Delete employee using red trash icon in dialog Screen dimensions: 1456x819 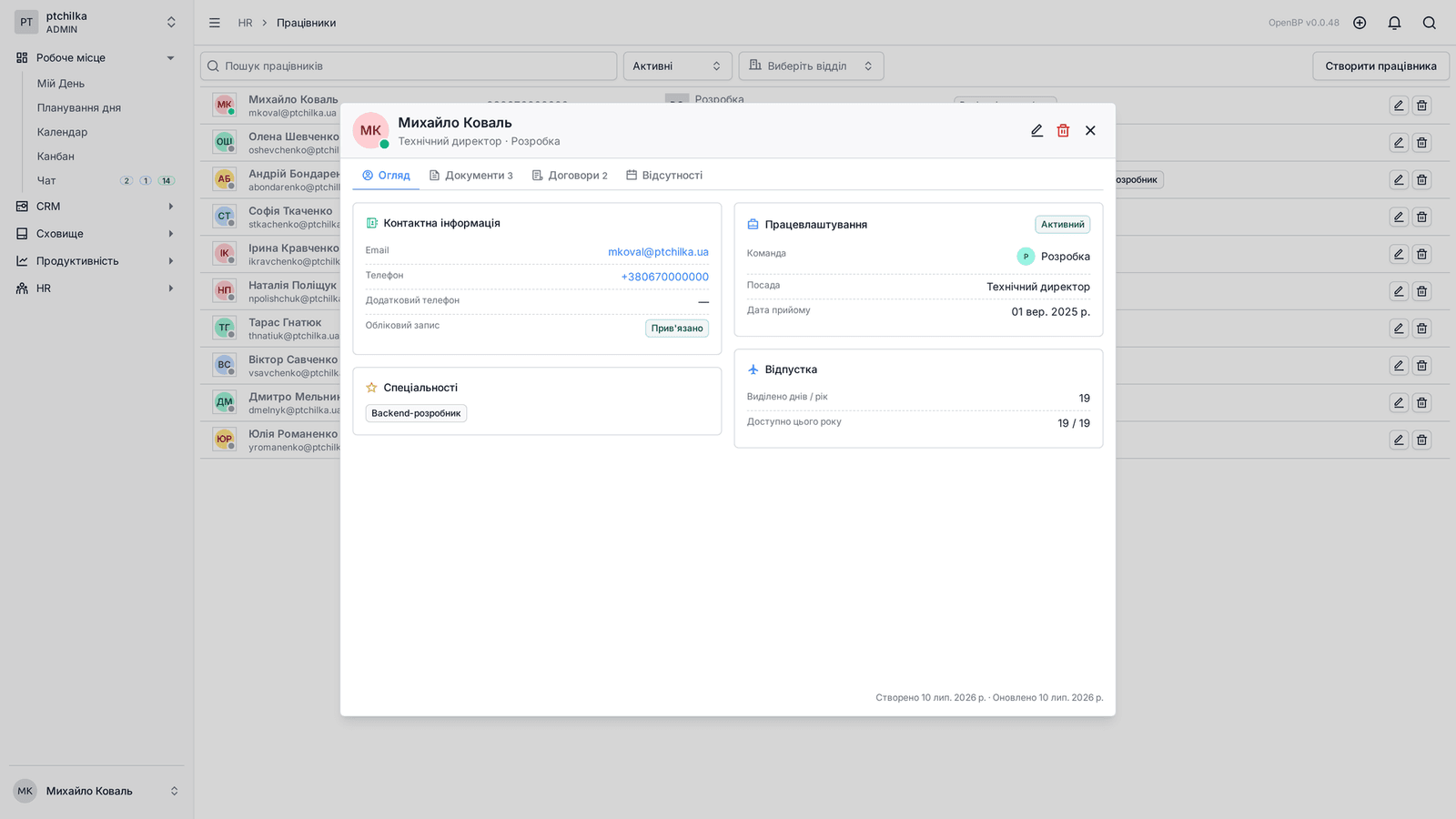pos(1063,131)
